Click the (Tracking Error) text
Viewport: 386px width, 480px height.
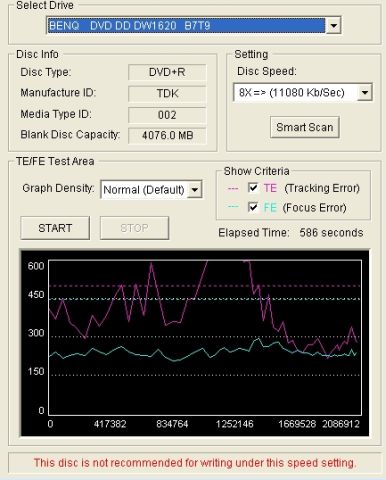pyautogui.click(x=322, y=188)
